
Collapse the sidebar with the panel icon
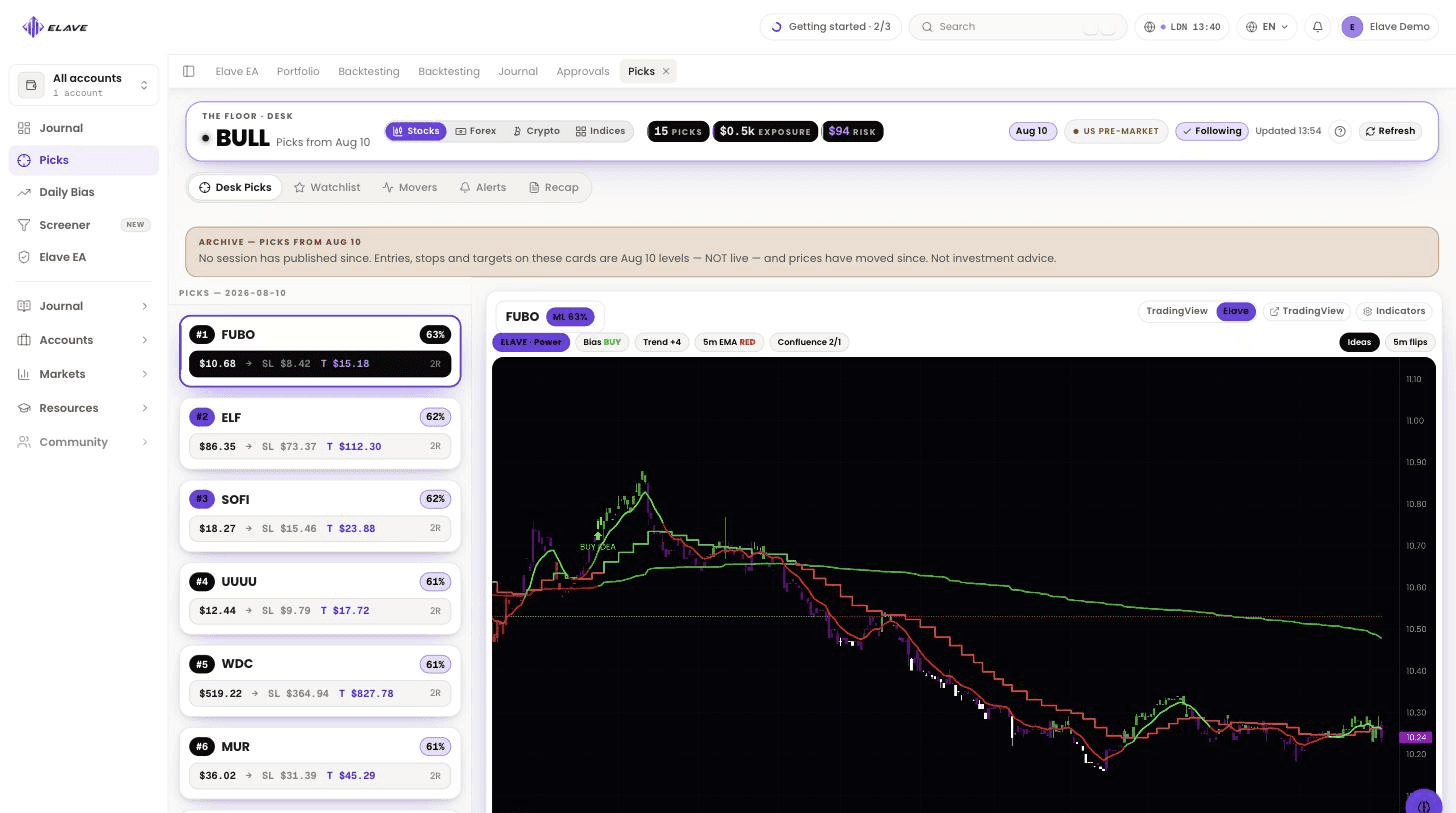189,71
